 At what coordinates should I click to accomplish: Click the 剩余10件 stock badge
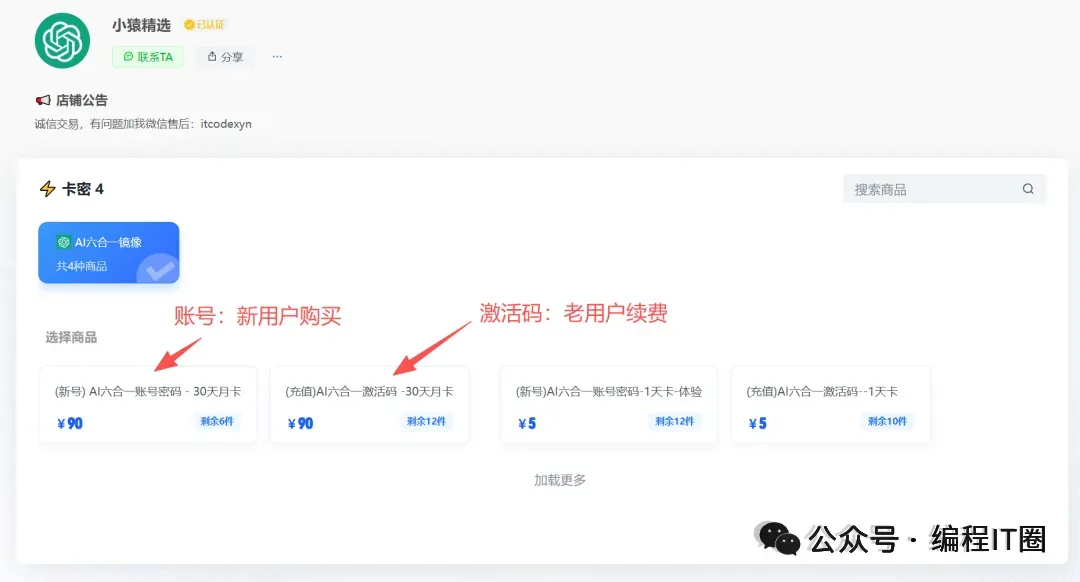coord(887,422)
